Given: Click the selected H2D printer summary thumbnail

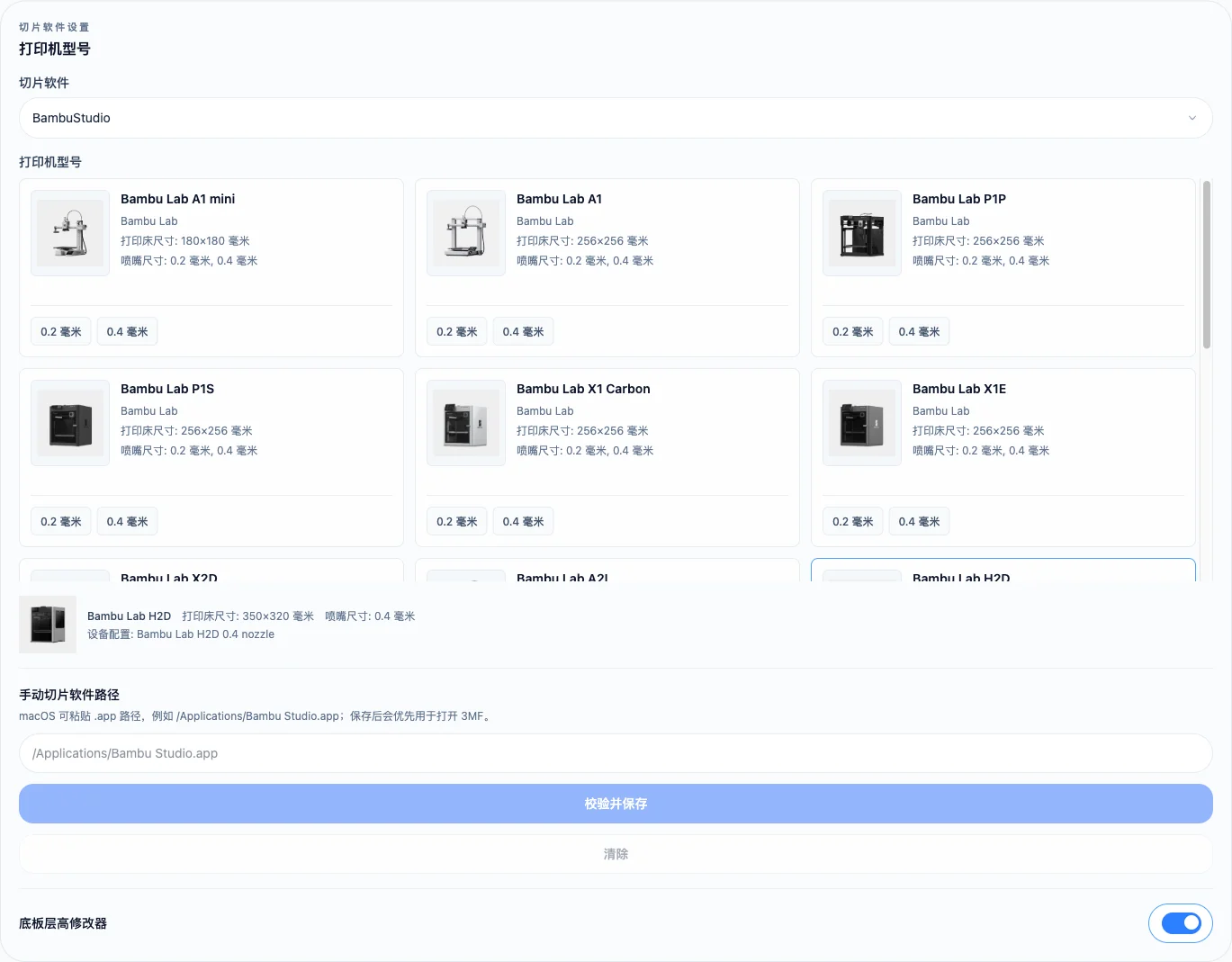Looking at the screenshot, I should [x=48, y=625].
